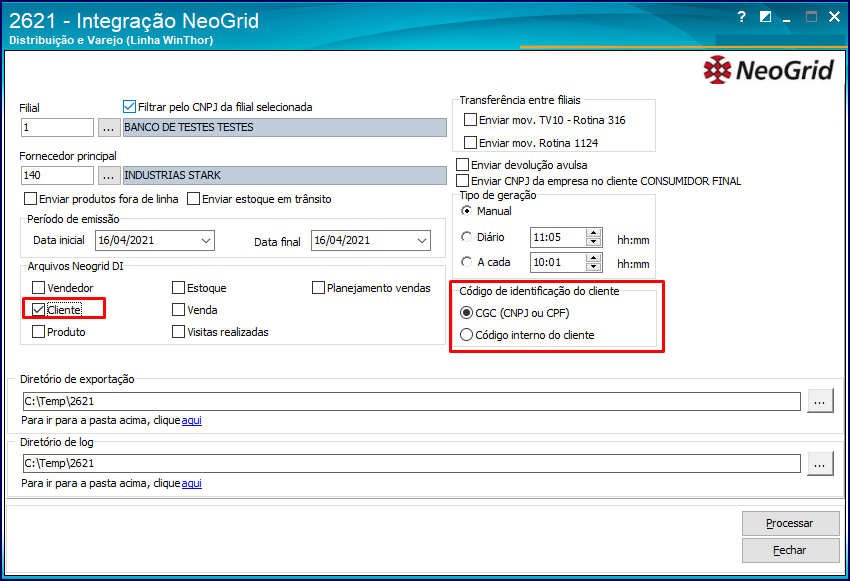
Task: Open log folder via aqui link
Action: (191, 483)
